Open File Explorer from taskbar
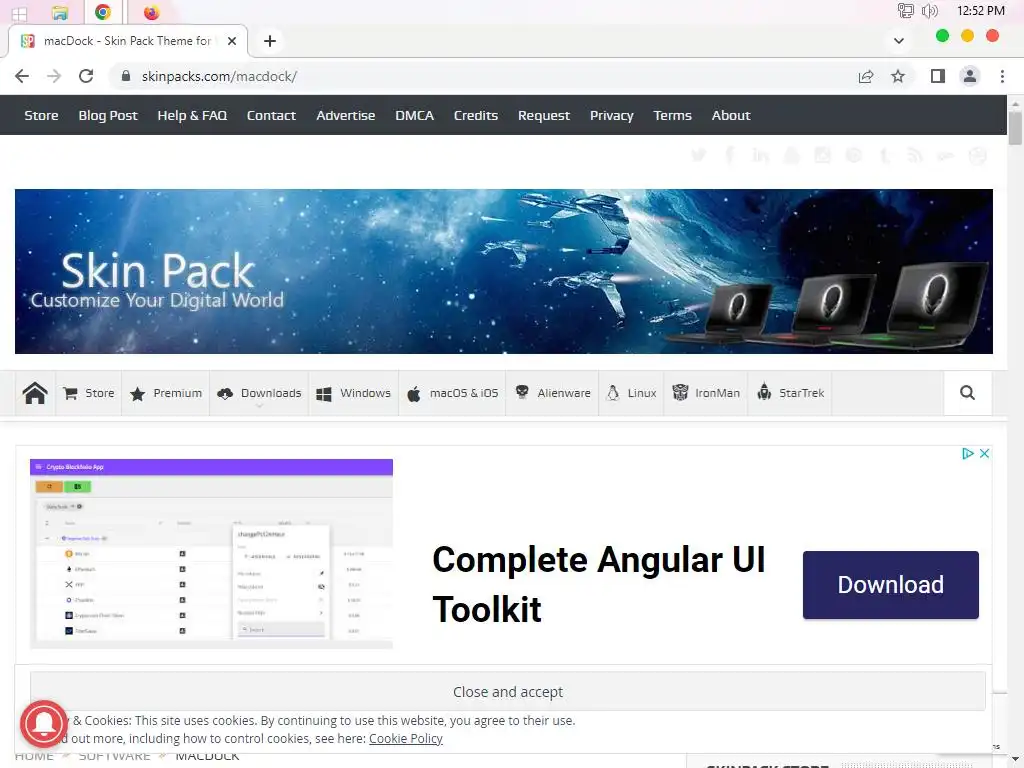 (59, 12)
